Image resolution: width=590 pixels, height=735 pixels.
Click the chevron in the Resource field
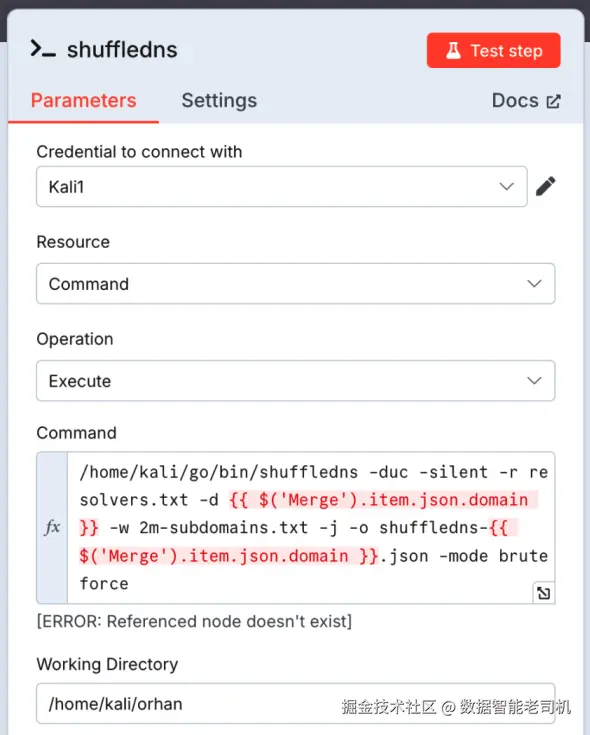[534, 284]
